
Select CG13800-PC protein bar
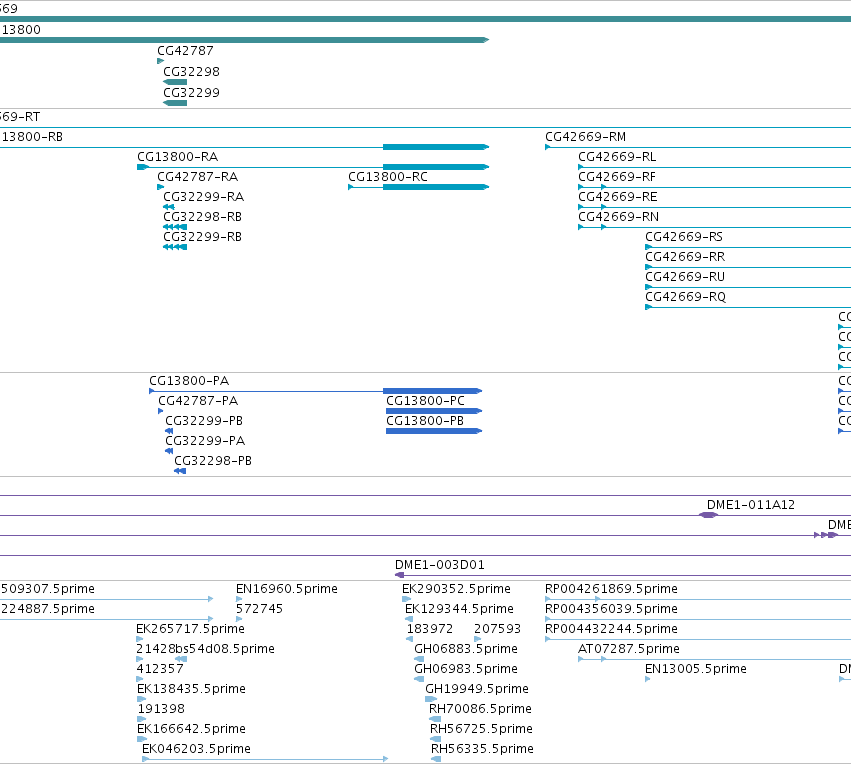point(434,411)
